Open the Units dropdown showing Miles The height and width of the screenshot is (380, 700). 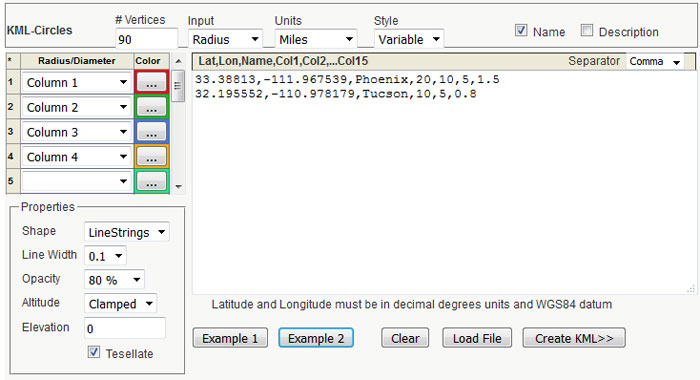pyautogui.click(x=316, y=39)
